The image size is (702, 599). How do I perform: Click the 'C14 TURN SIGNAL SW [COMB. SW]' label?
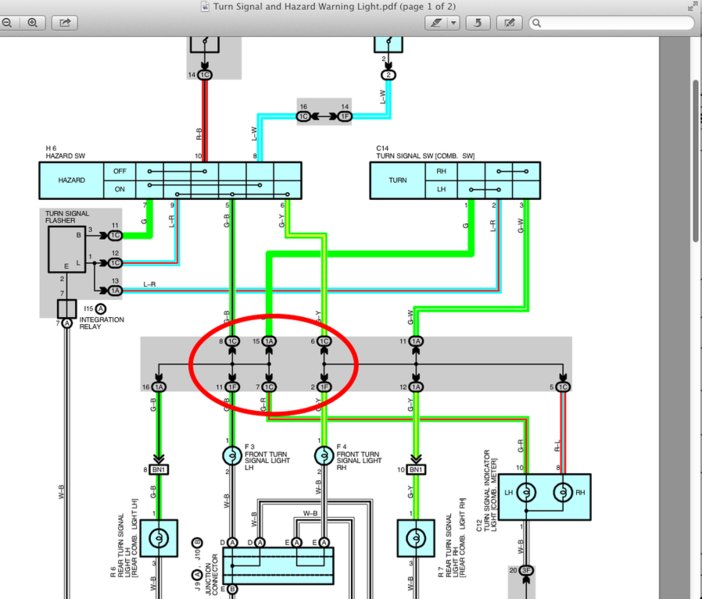click(425, 152)
